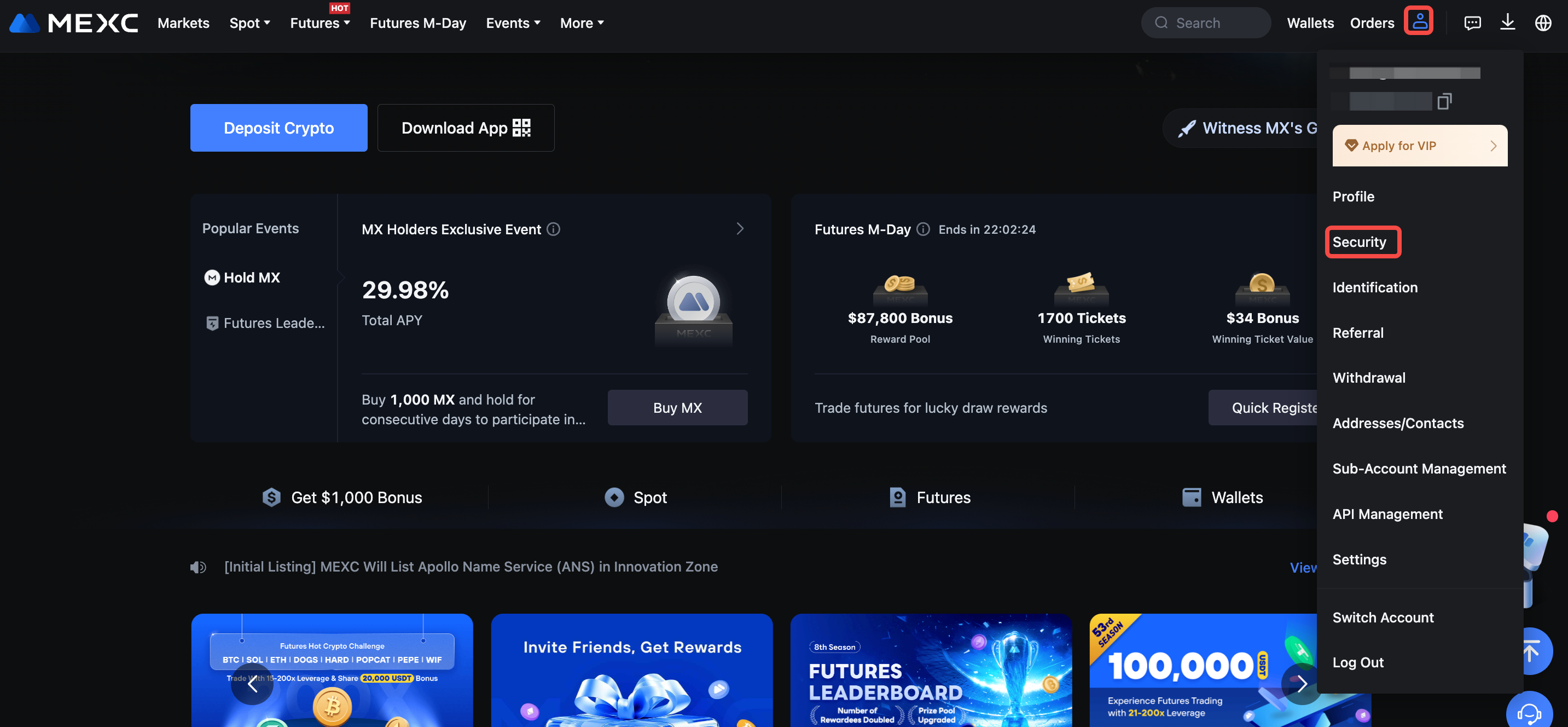
Task: Open Orders in the top bar
Action: pos(1372,23)
